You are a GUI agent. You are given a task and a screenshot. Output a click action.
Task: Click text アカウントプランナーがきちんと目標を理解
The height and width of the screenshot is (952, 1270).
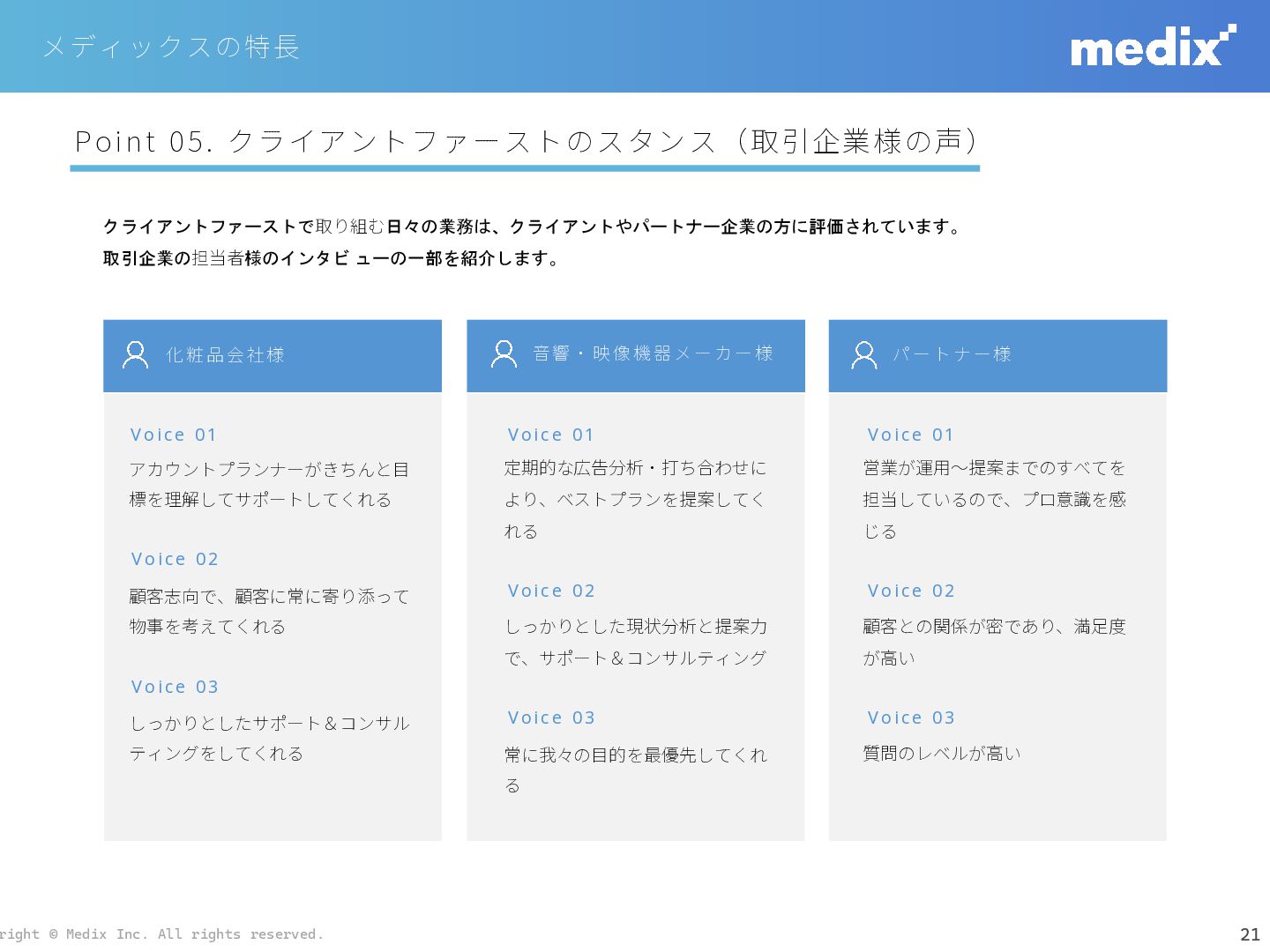pyautogui.click(x=269, y=484)
